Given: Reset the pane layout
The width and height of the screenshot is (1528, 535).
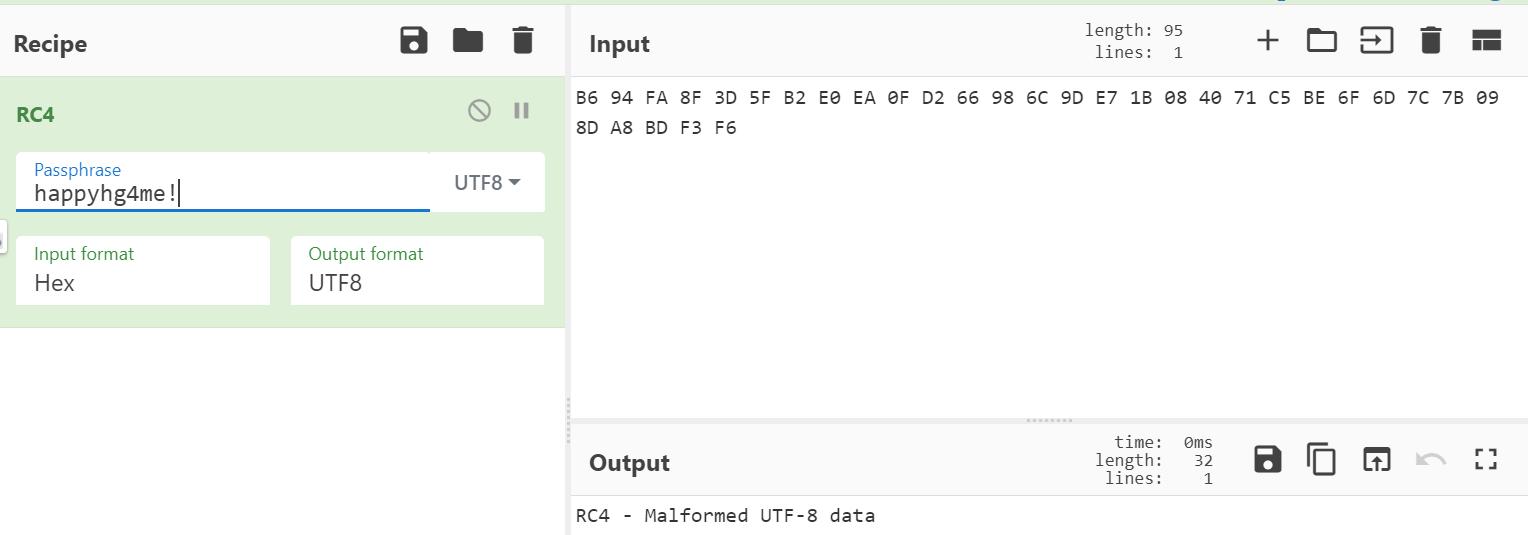Looking at the screenshot, I should point(1487,41).
